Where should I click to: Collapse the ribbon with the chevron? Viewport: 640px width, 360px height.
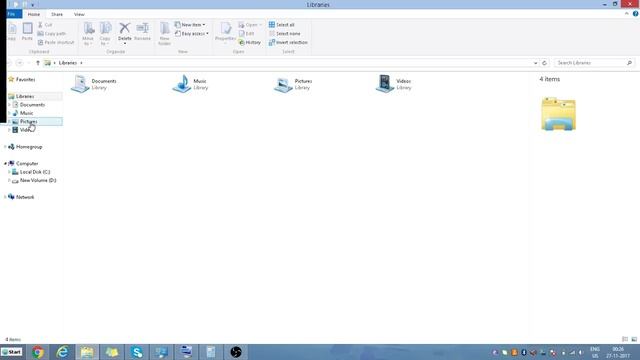(x=627, y=14)
